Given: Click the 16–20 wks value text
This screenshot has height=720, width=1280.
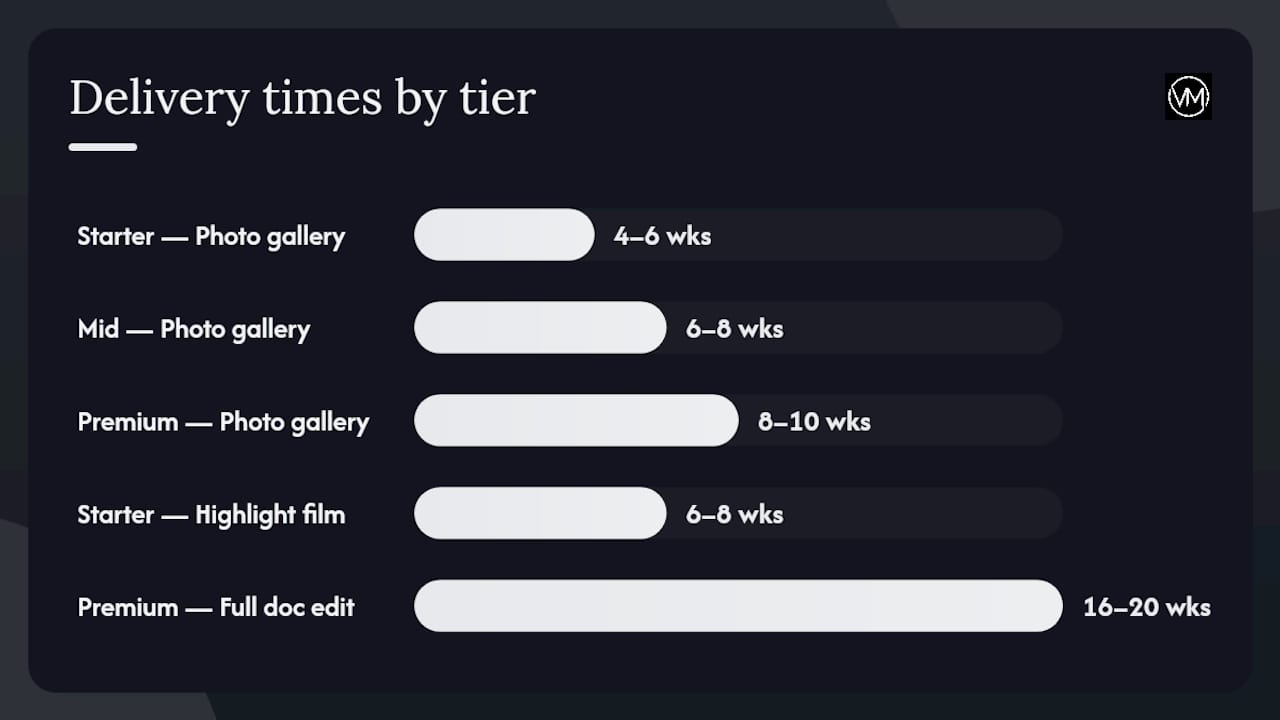Looking at the screenshot, I should point(1147,607).
